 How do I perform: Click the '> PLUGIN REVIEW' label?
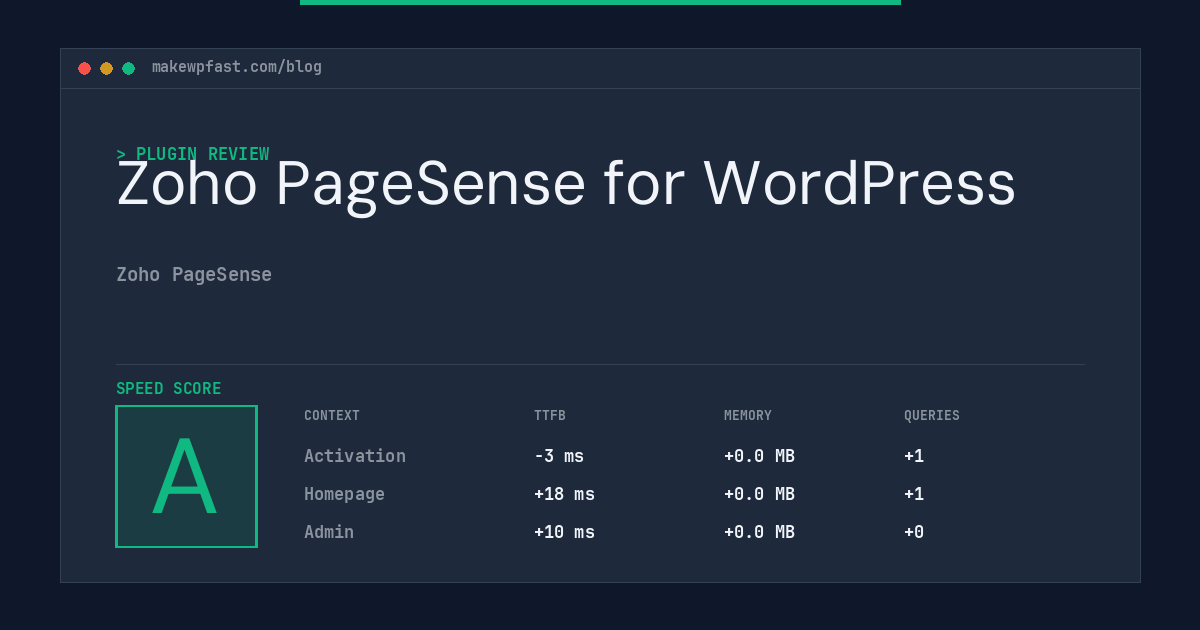coord(193,154)
